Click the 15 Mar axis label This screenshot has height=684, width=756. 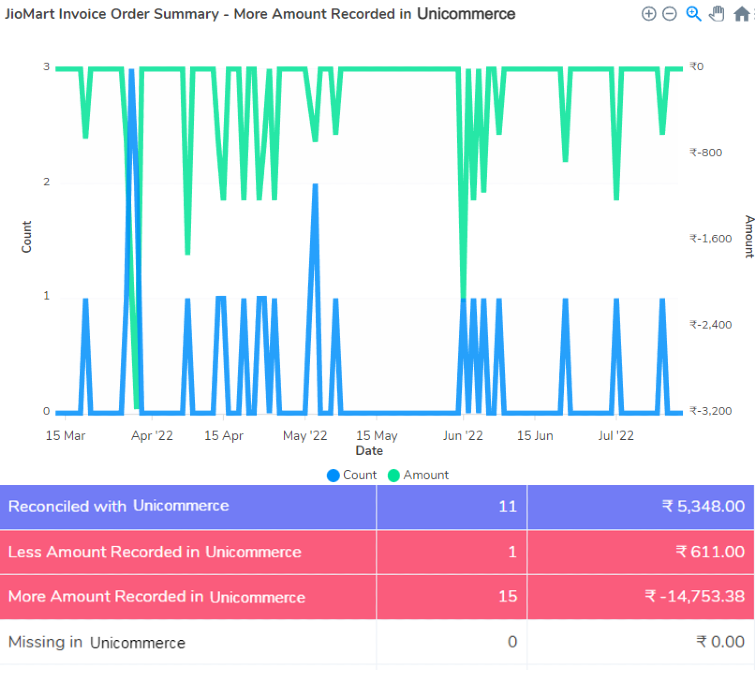(65, 436)
